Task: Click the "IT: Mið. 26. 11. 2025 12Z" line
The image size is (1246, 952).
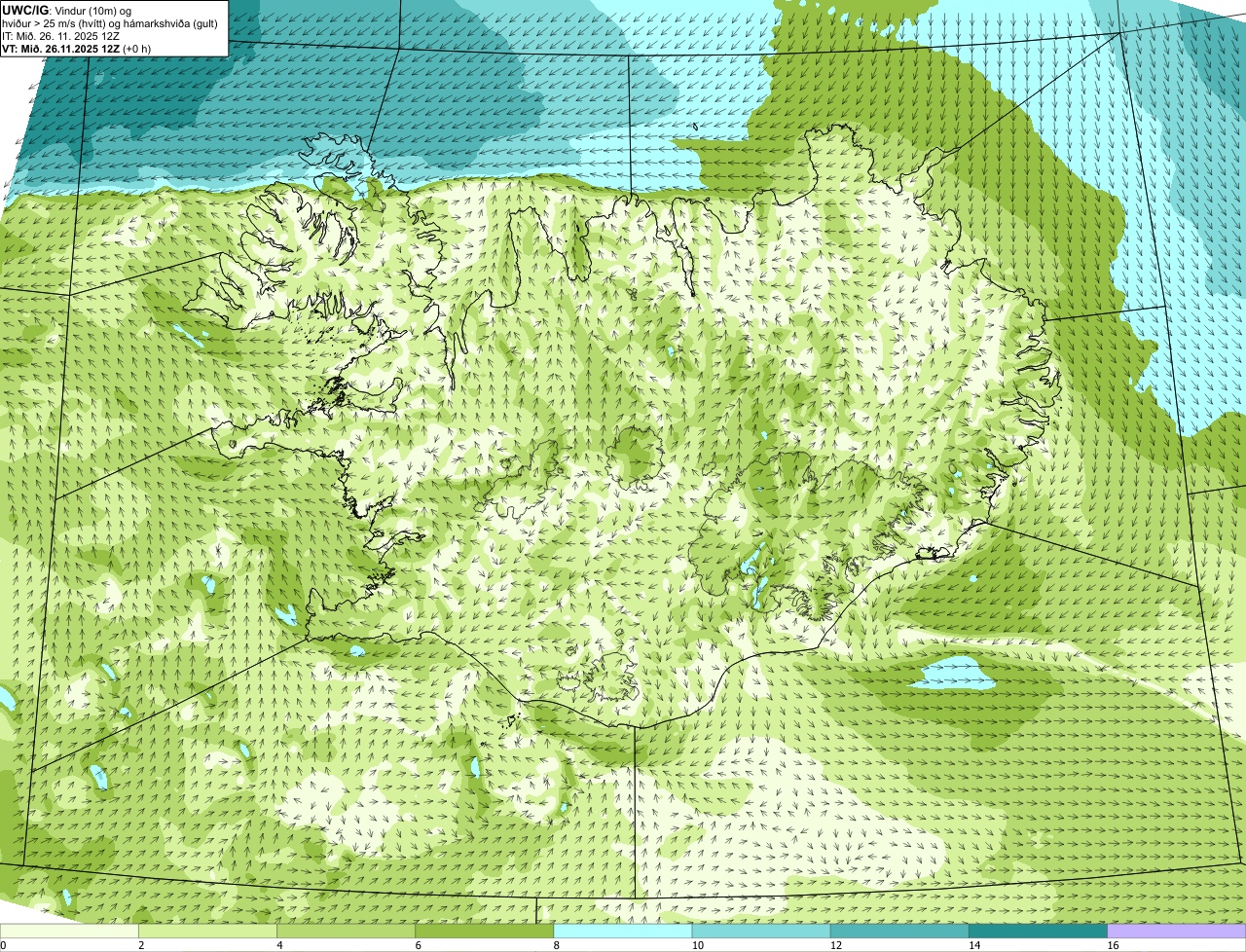Action: click(x=60, y=36)
